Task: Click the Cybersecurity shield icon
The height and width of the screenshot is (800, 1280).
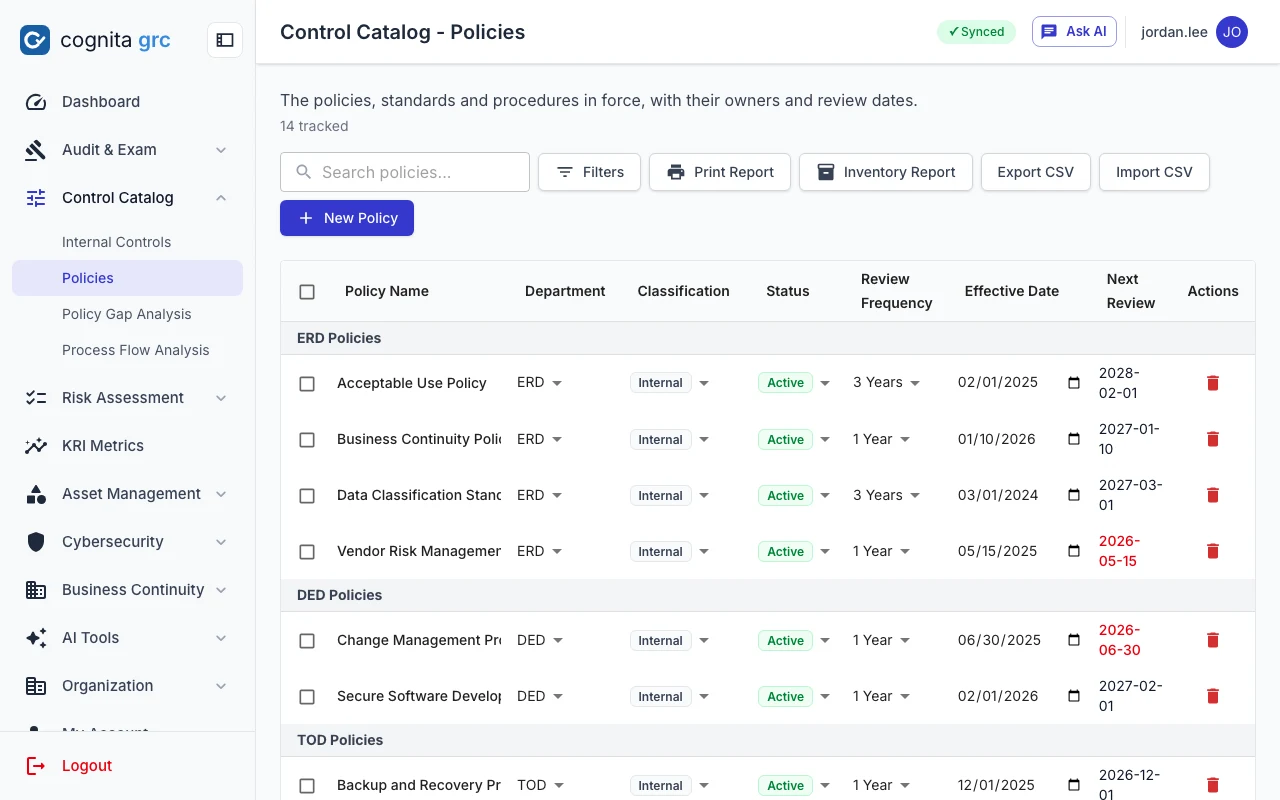Action: click(x=36, y=542)
